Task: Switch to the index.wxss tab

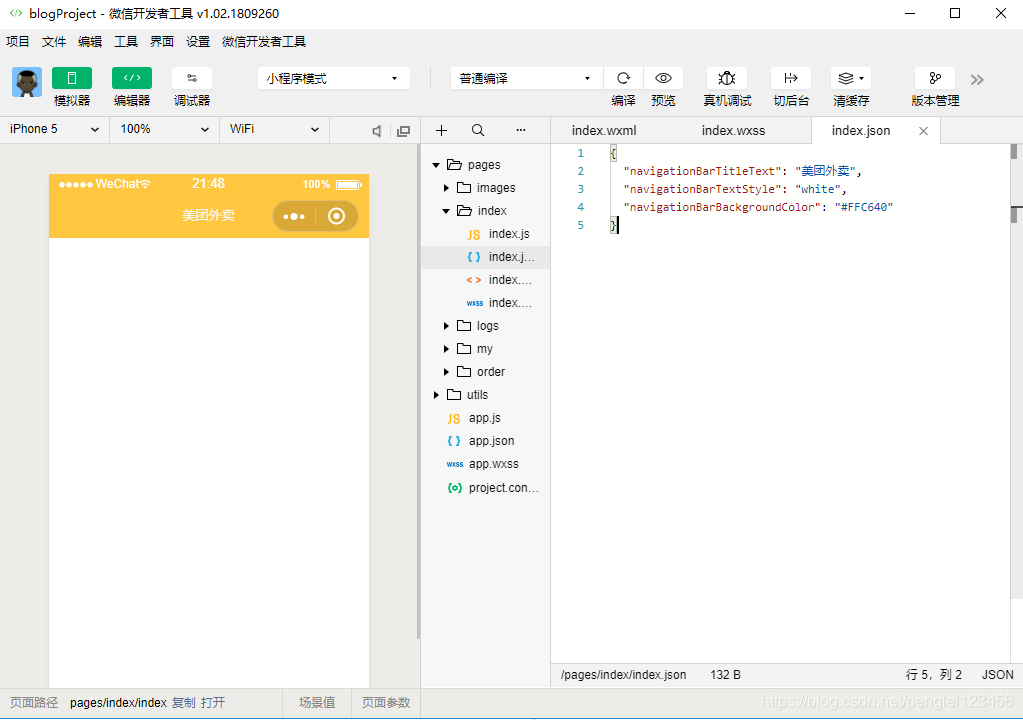Action: click(x=733, y=130)
